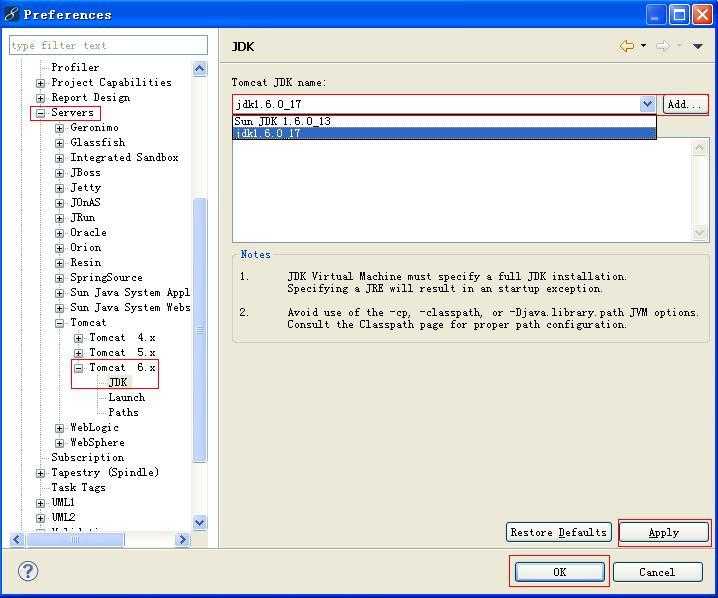Select Sun JDK 1.6.0_13 from the list

click(444, 121)
